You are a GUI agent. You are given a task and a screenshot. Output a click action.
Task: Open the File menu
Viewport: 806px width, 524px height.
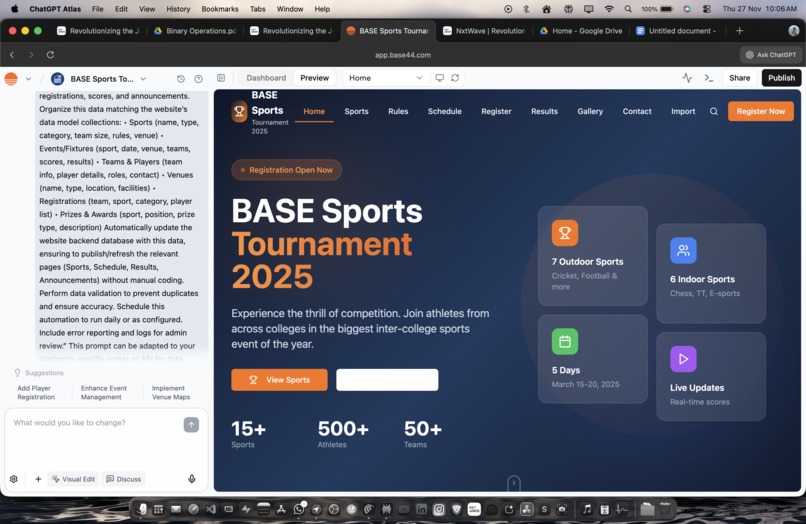(x=98, y=9)
